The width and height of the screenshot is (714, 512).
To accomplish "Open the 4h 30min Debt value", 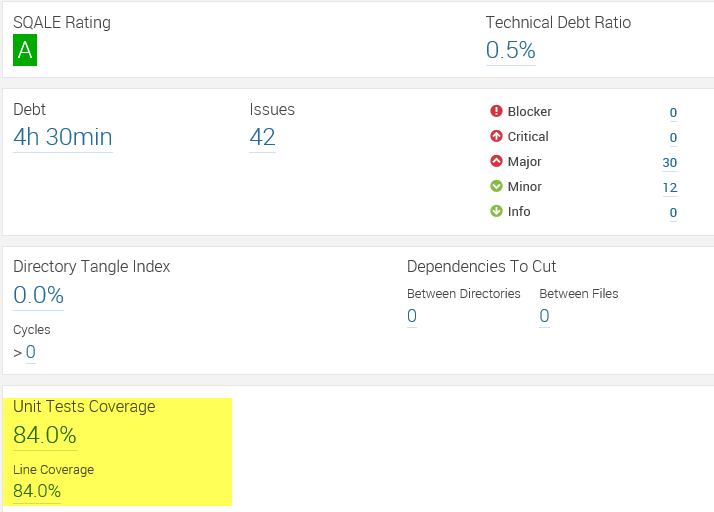I will [x=62, y=137].
